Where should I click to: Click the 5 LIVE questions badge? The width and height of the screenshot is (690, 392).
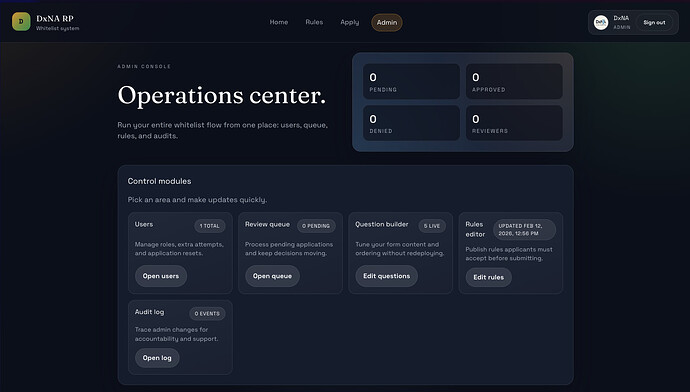[432, 226]
